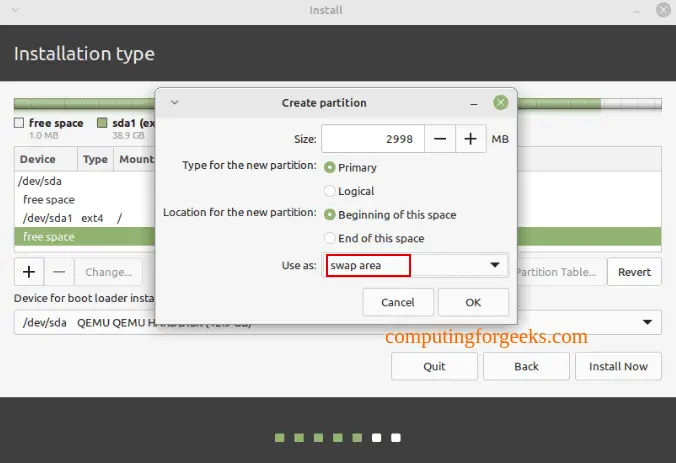
Task: Click the Mount column header
Action: [136, 159]
